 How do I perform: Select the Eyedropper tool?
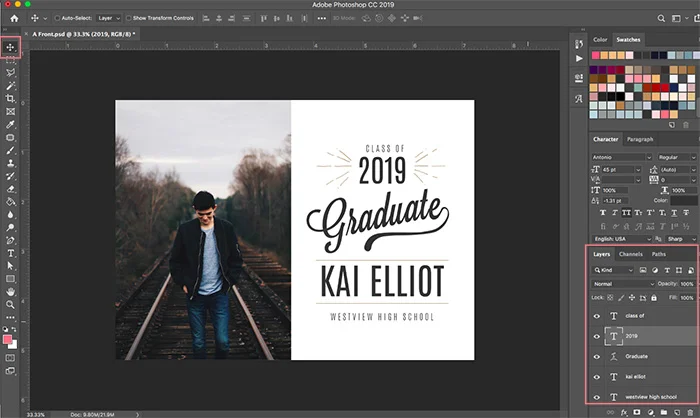(10, 124)
